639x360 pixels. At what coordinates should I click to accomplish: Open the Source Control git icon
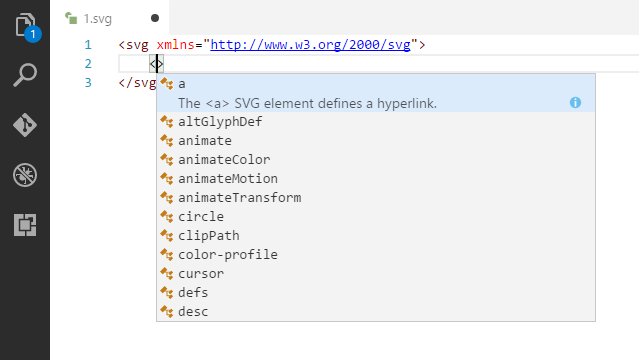pos(25,125)
